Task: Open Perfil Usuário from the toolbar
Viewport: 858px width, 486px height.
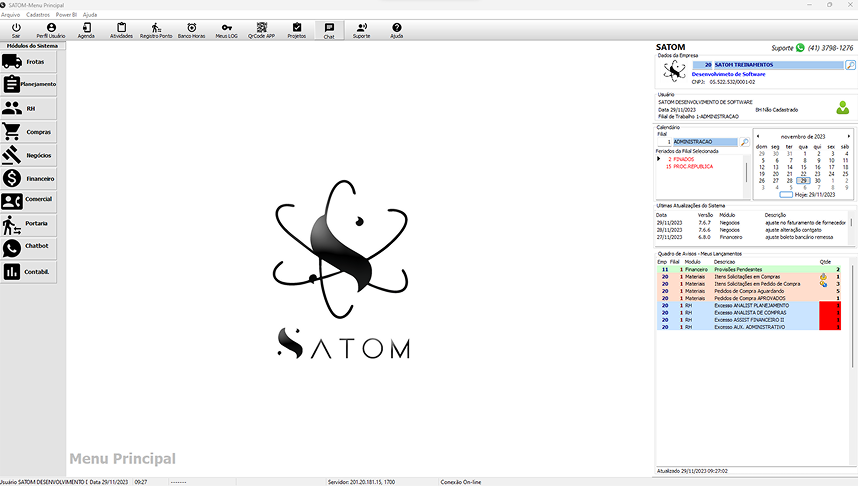Action: click(51, 27)
